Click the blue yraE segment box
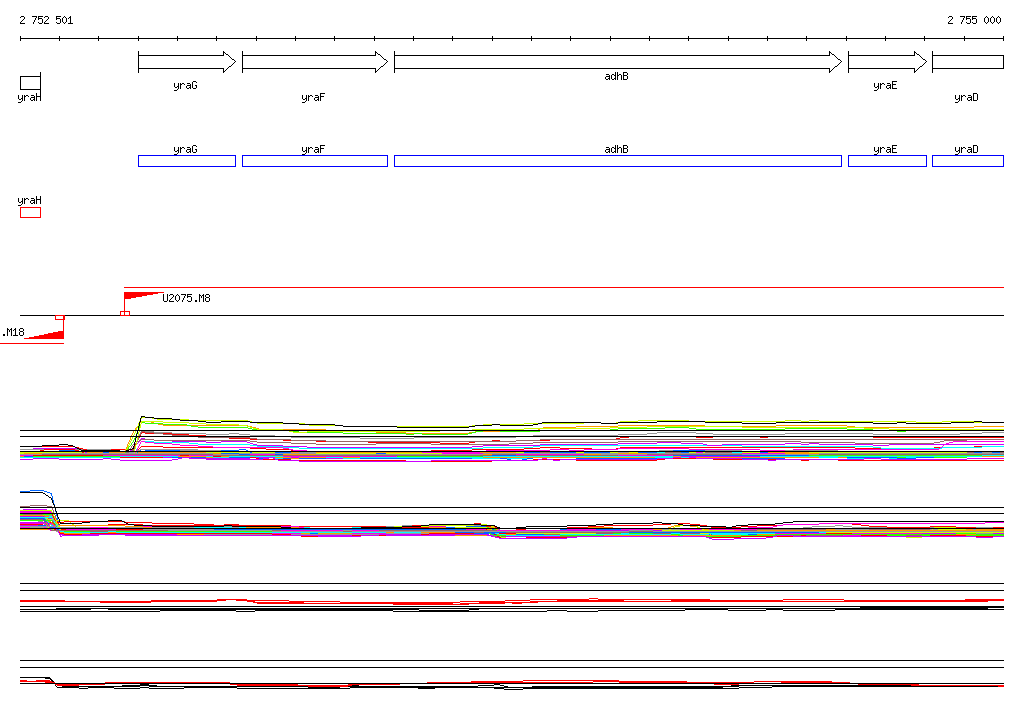The image size is (1024, 714). (886, 161)
